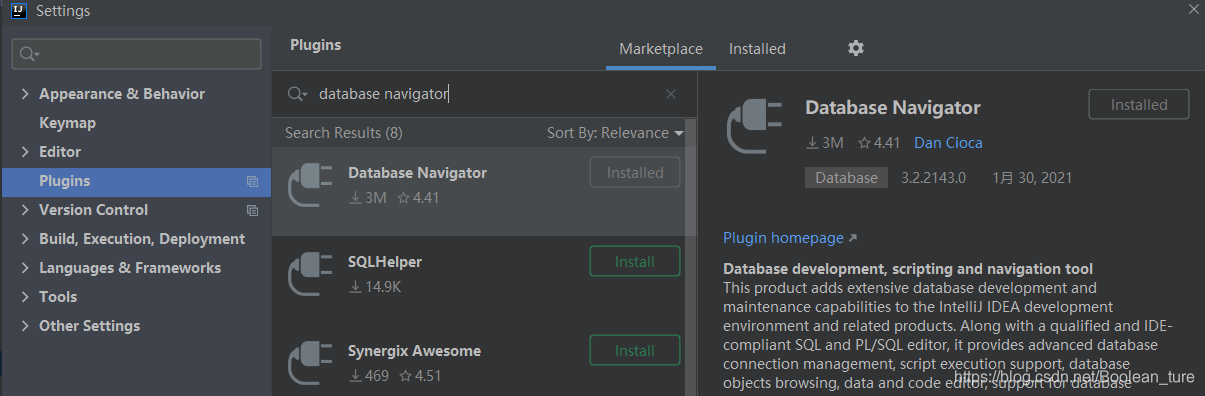Open the Sort By: Relevance dropdown
1205x396 pixels.
(615, 133)
